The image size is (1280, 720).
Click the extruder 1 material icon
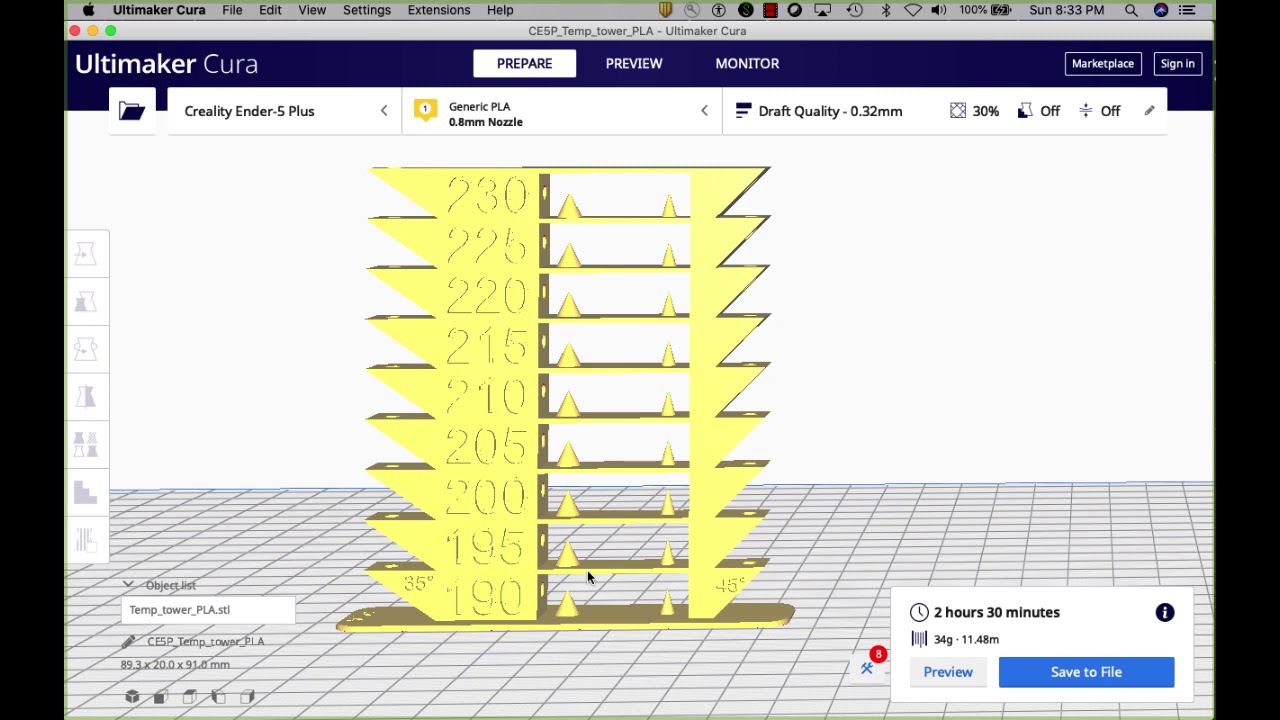pyautogui.click(x=425, y=111)
